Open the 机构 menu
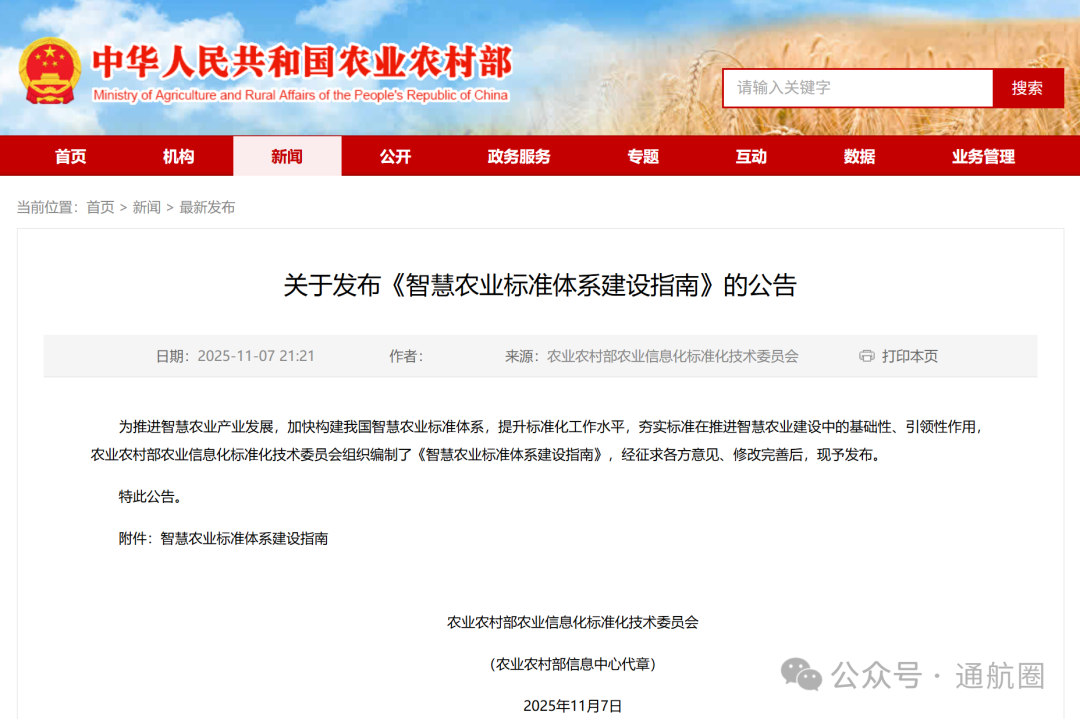Screen dimensions: 1080x719 (x=177, y=156)
